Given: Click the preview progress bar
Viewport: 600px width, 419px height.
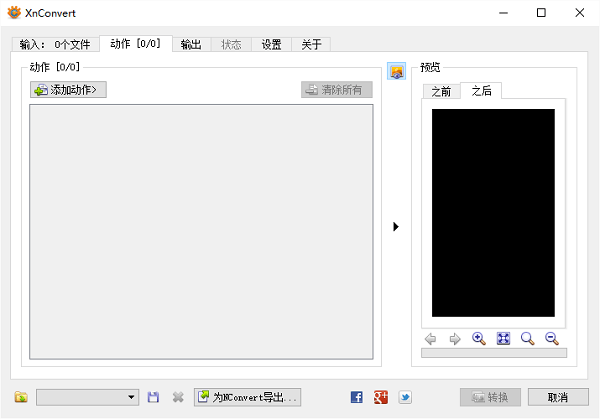Looking at the screenshot, I should coord(494,353).
